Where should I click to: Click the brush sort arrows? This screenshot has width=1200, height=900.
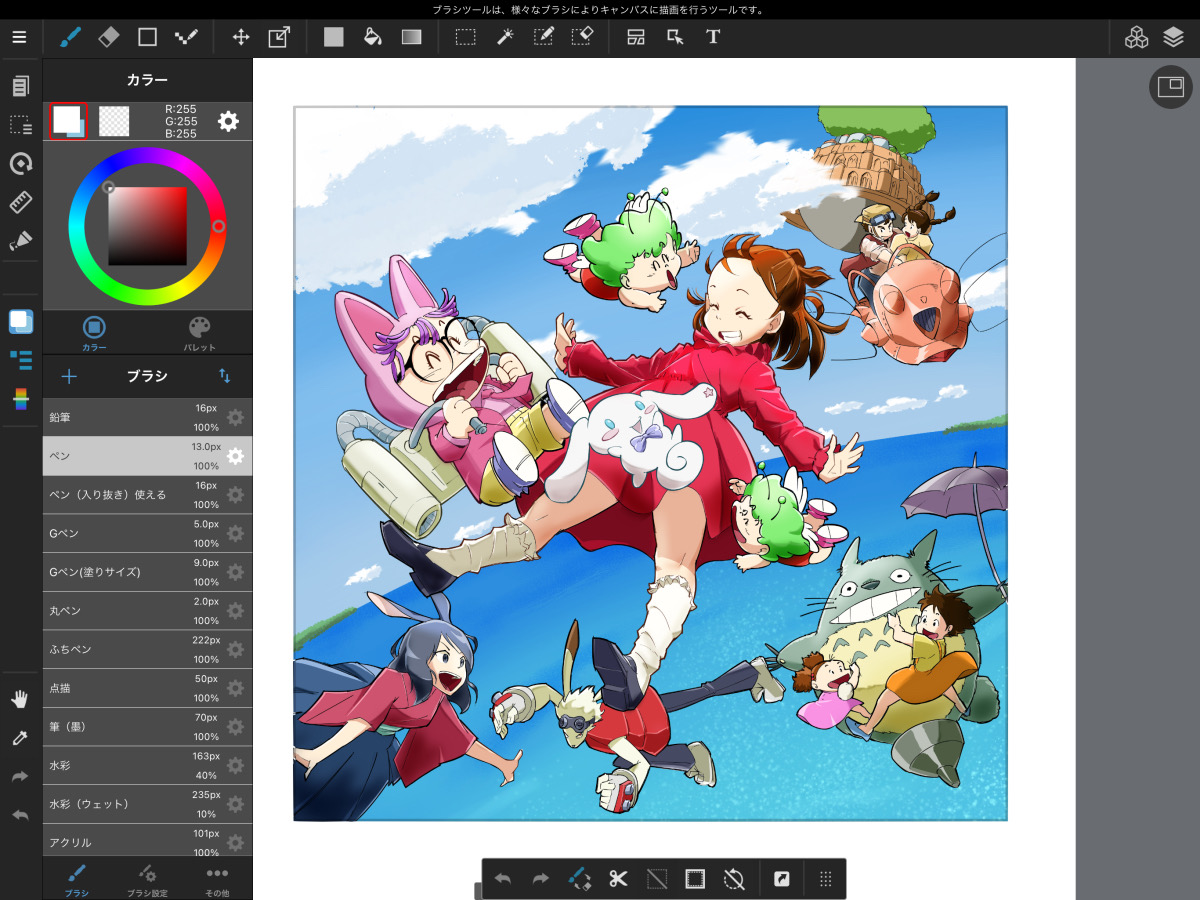coord(225,376)
